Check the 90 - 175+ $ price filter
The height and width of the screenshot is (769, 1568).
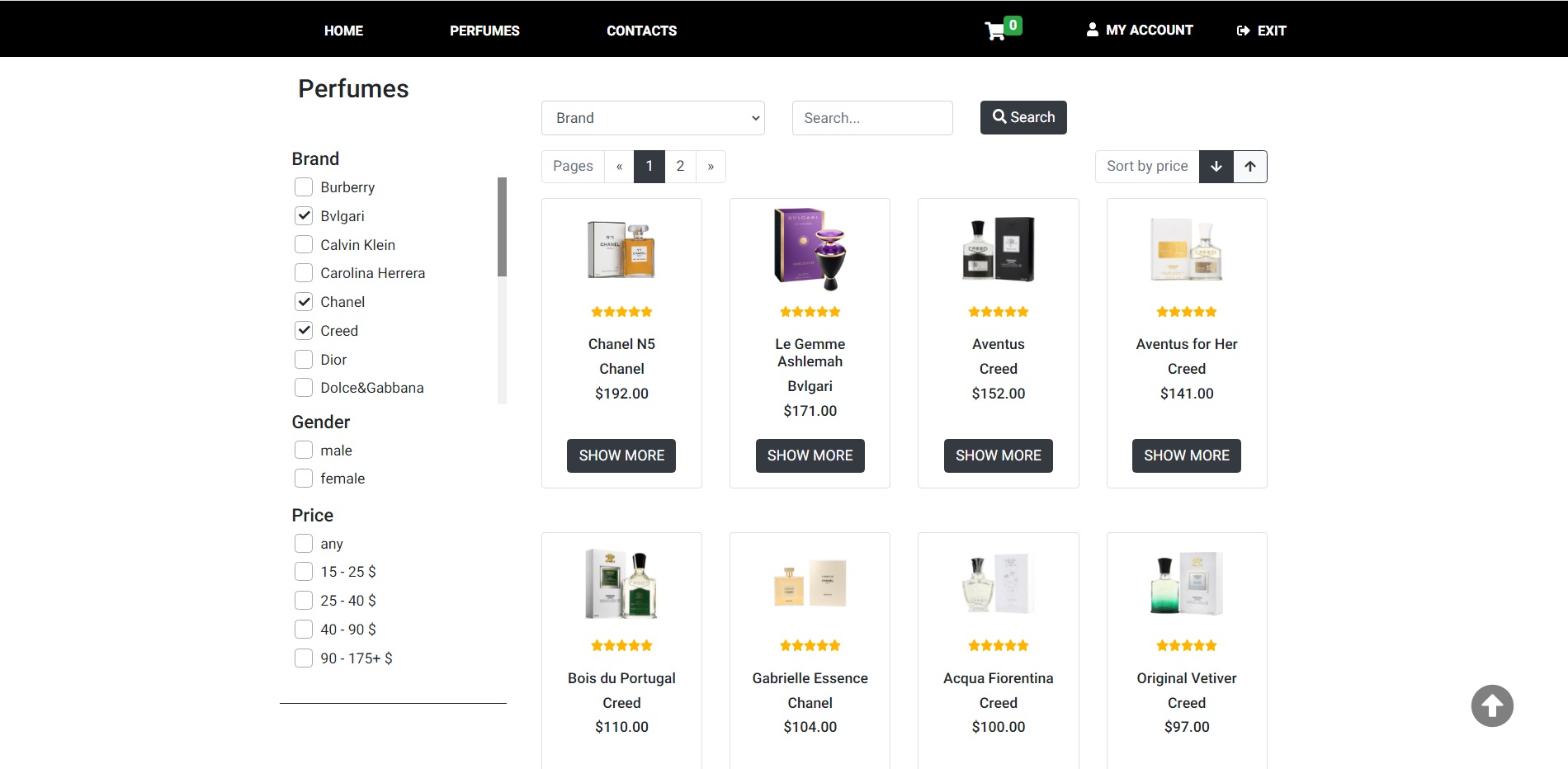(x=304, y=658)
